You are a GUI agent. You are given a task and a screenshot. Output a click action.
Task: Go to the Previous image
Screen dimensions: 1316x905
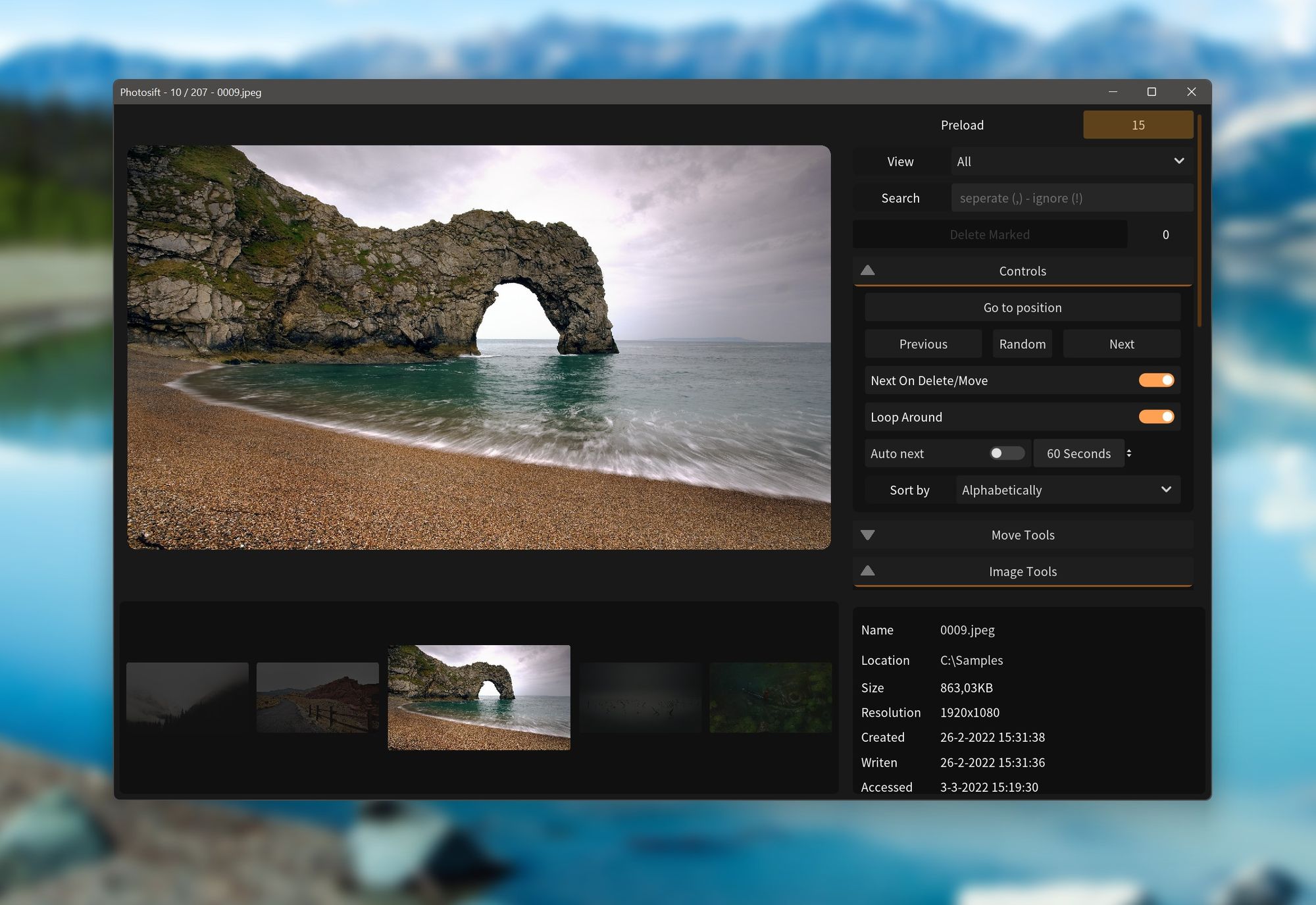pyautogui.click(x=923, y=344)
